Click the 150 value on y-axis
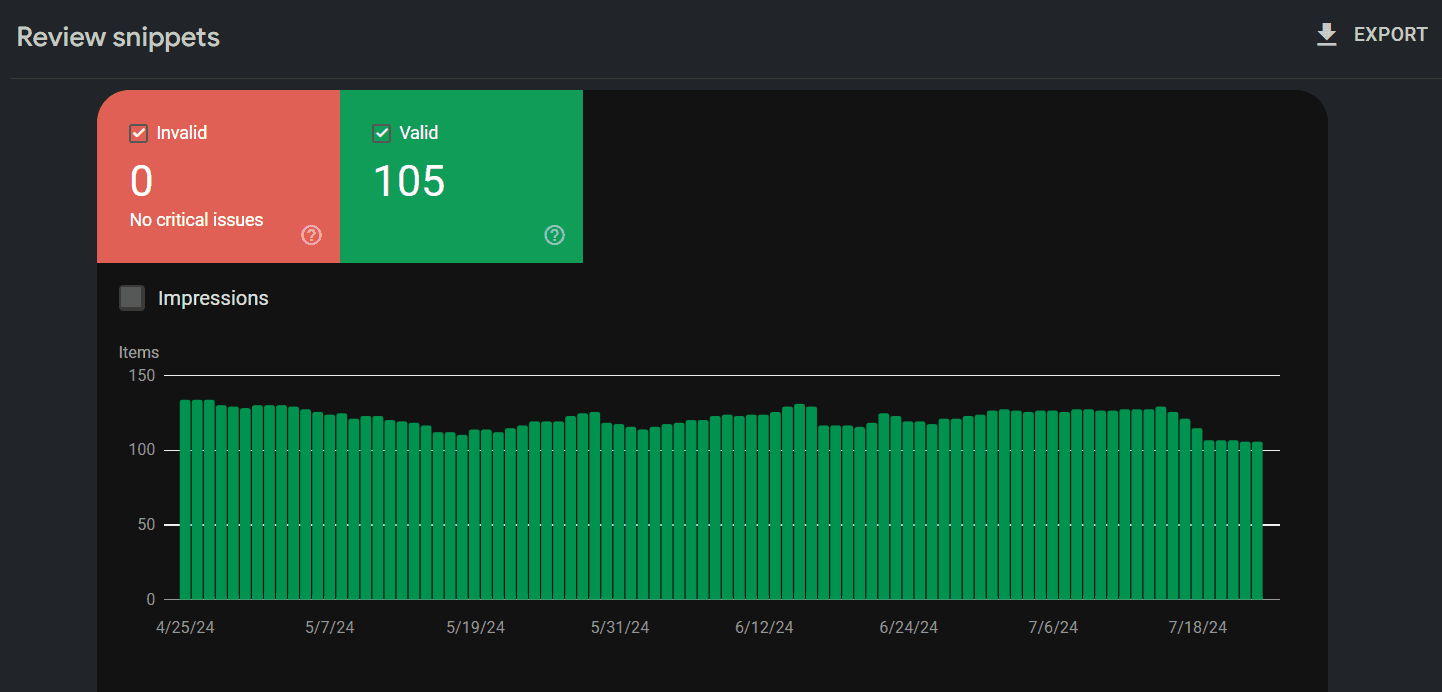This screenshot has width=1442, height=692. point(142,375)
